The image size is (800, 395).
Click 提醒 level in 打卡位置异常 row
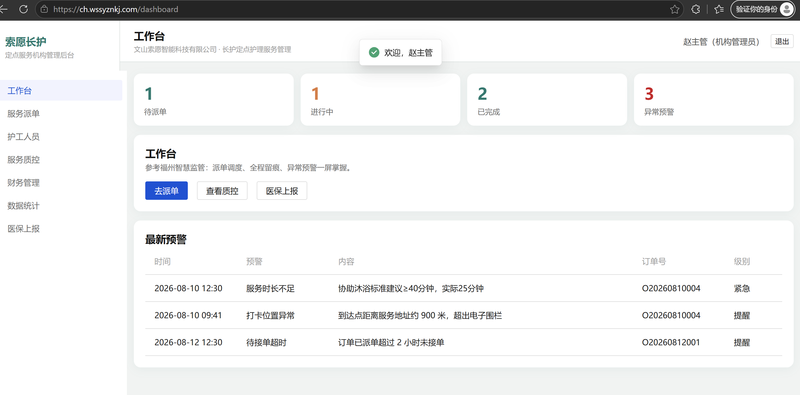(x=742, y=315)
